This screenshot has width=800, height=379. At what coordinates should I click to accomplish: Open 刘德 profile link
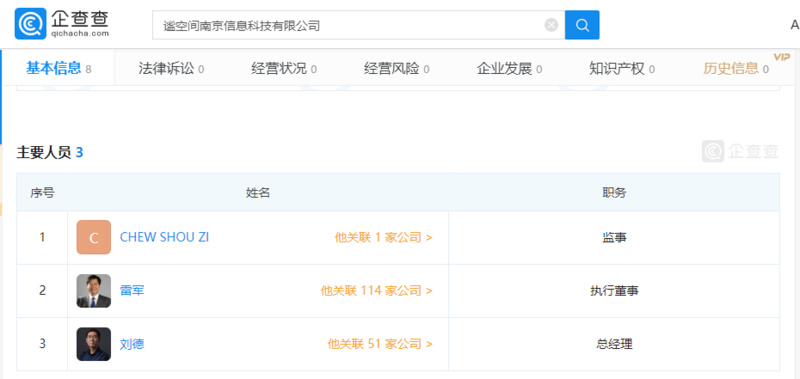coord(132,344)
